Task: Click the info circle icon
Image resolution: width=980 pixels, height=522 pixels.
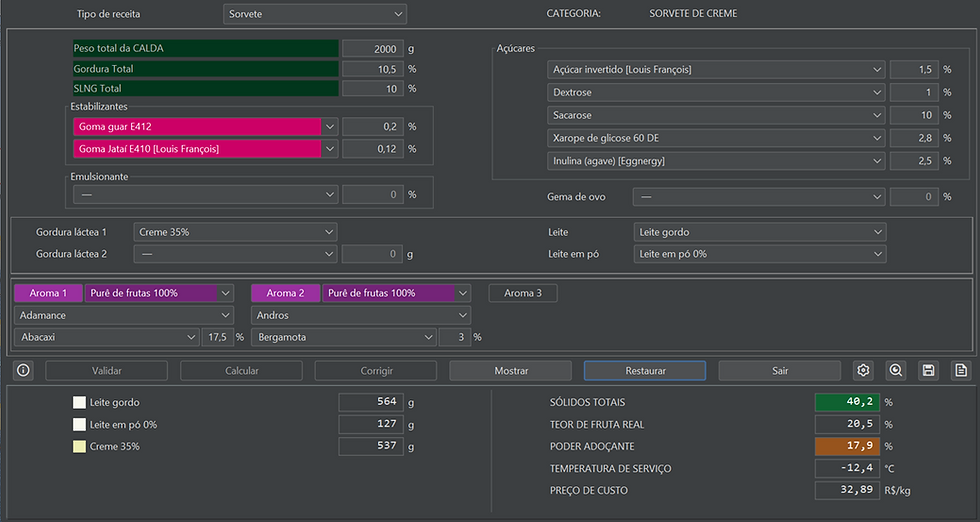Action: pyautogui.click(x=23, y=371)
